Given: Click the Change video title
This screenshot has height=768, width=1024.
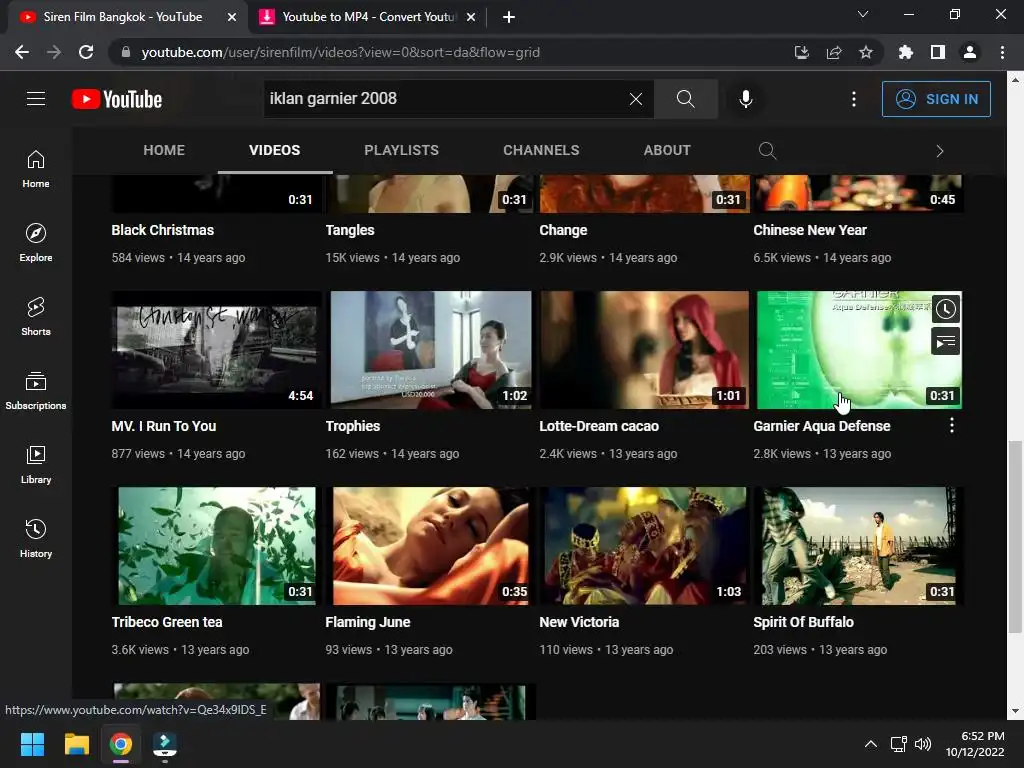Looking at the screenshot, I should click(563, 230).
